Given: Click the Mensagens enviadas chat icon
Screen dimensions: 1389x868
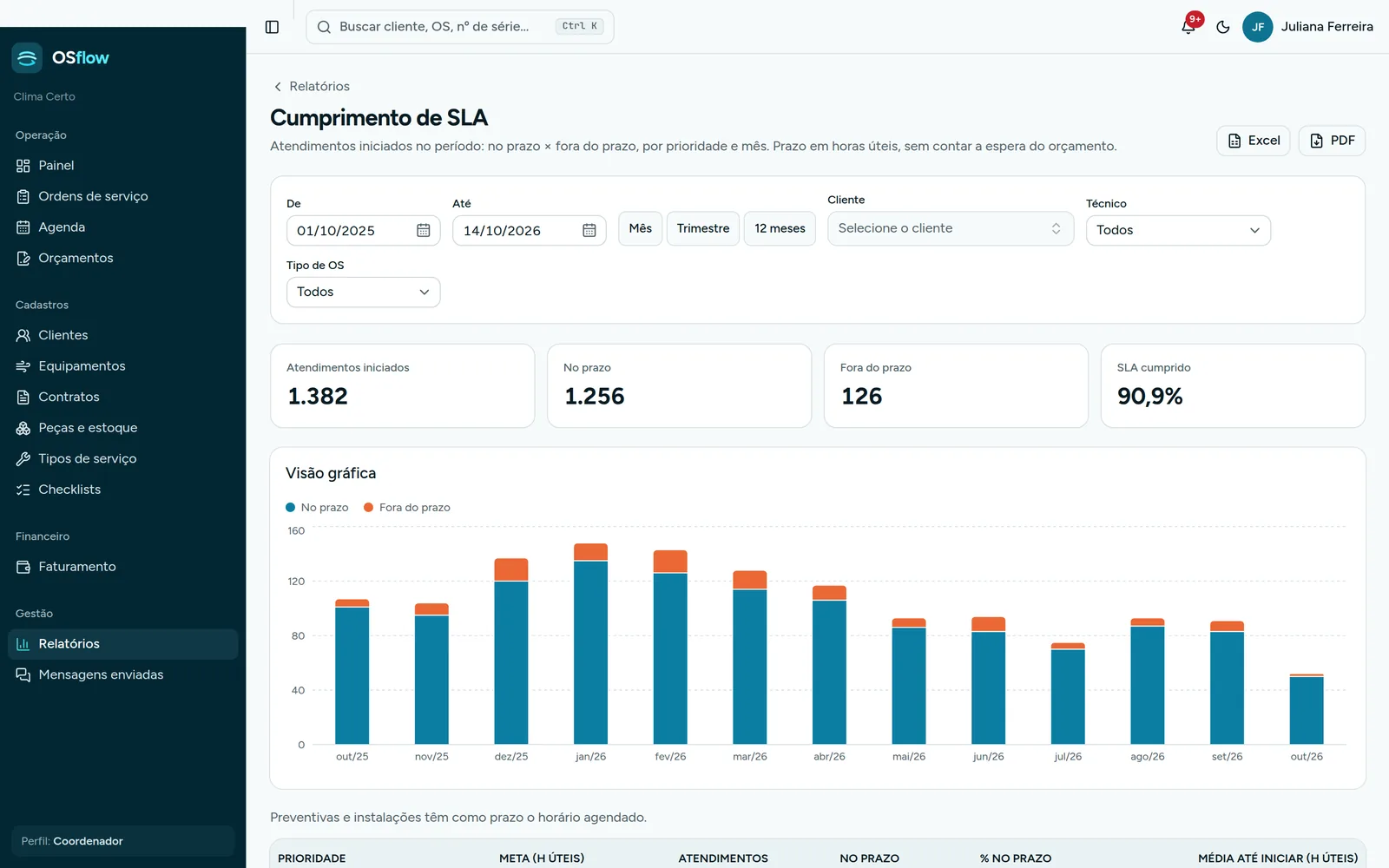Looking at the screenshot, I should [x=23, y=674].
